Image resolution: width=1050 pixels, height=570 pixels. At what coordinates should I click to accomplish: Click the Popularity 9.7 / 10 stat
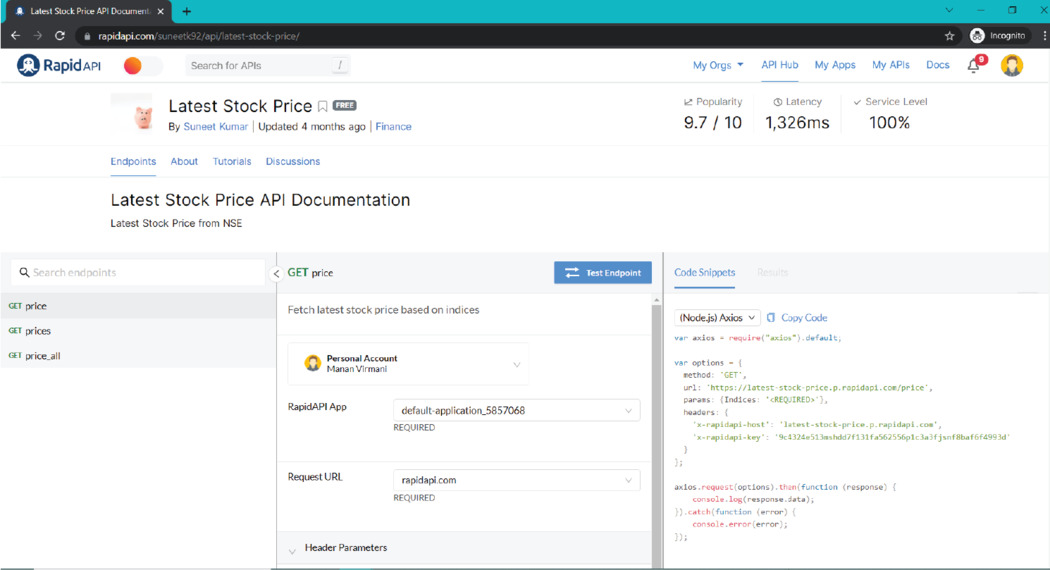(x=712, y=114)
